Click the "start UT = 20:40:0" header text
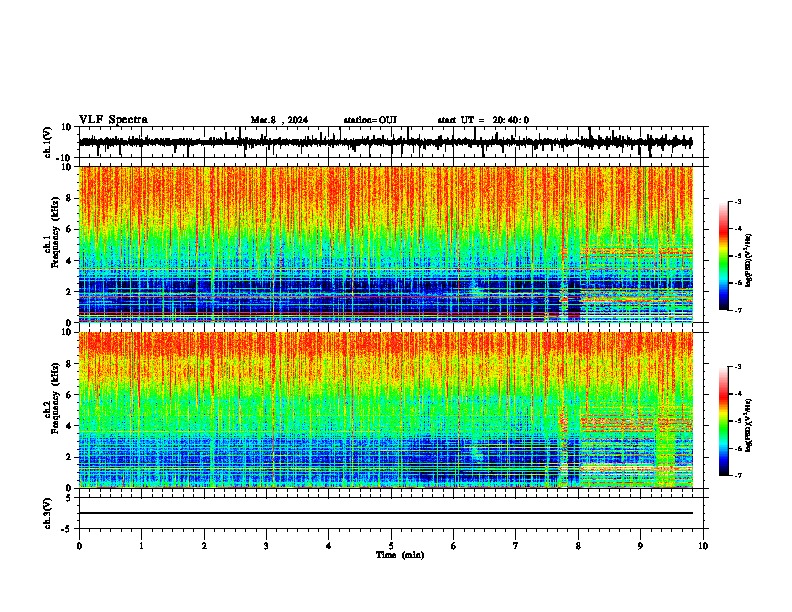The image size is (792, 612). tap(483, 120)
